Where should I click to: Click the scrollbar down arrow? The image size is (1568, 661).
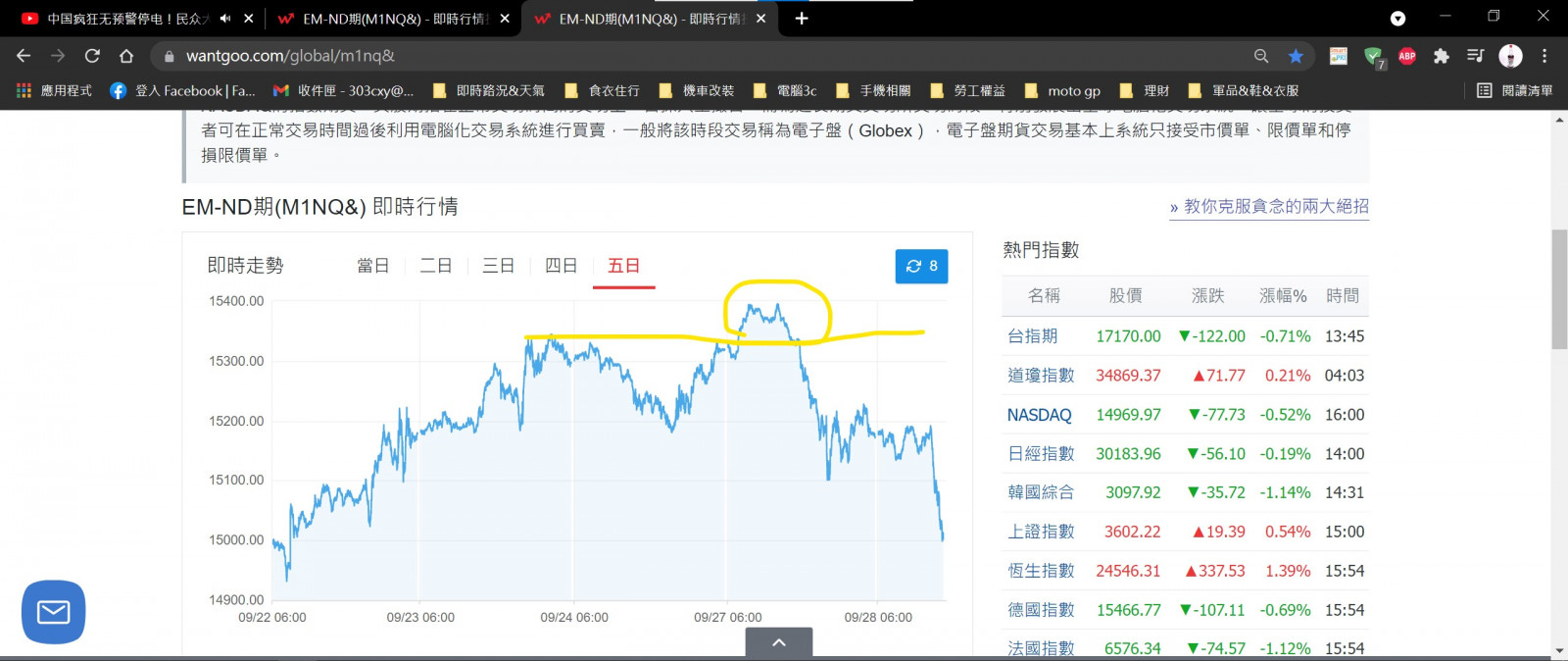point(1559,650)
